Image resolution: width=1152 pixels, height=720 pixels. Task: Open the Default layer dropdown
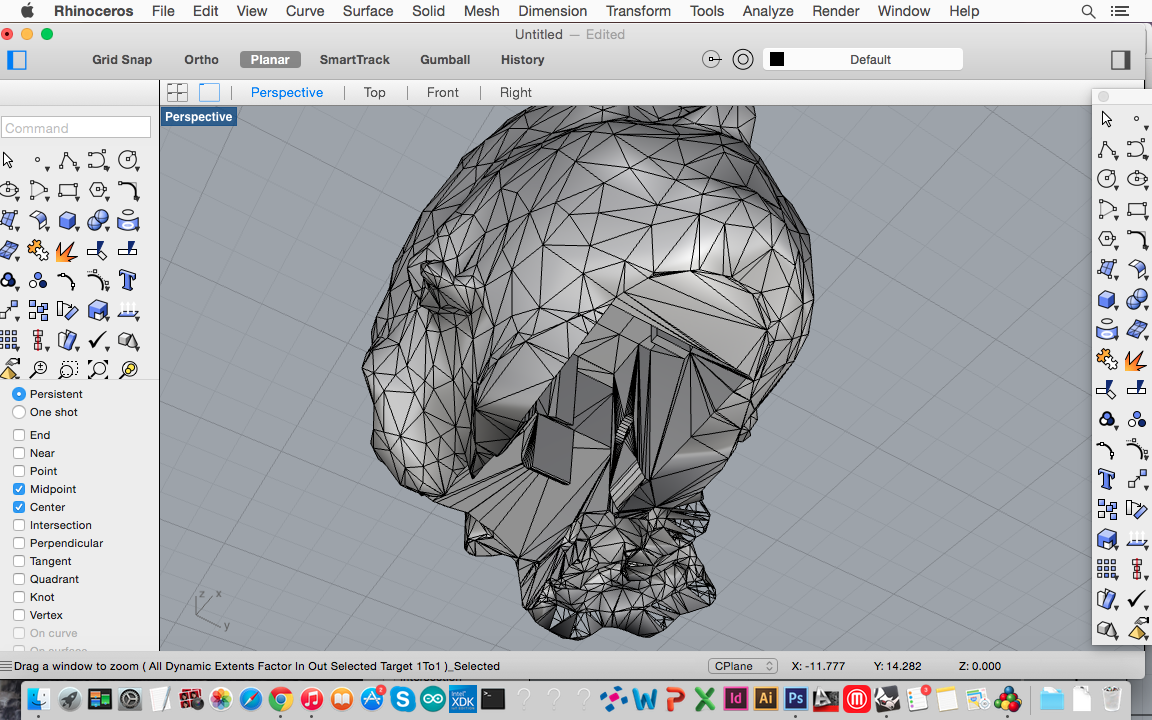click(870, 60)
